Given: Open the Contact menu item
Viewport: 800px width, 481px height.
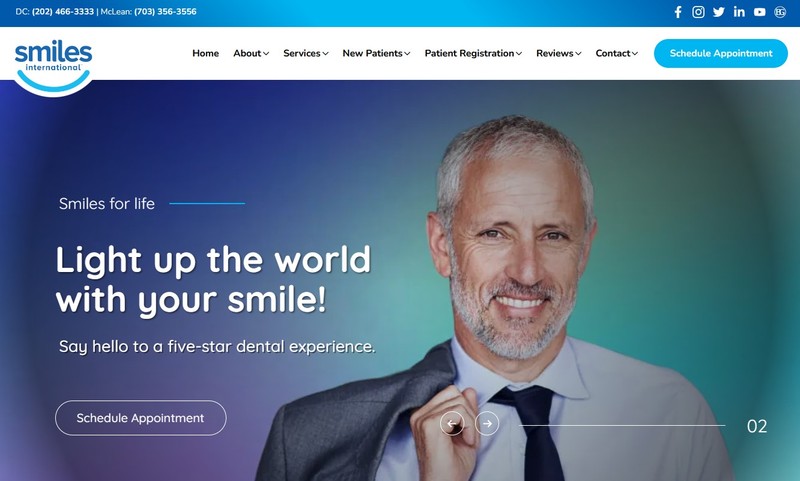Looking at the screenshot, I should 616,53.
